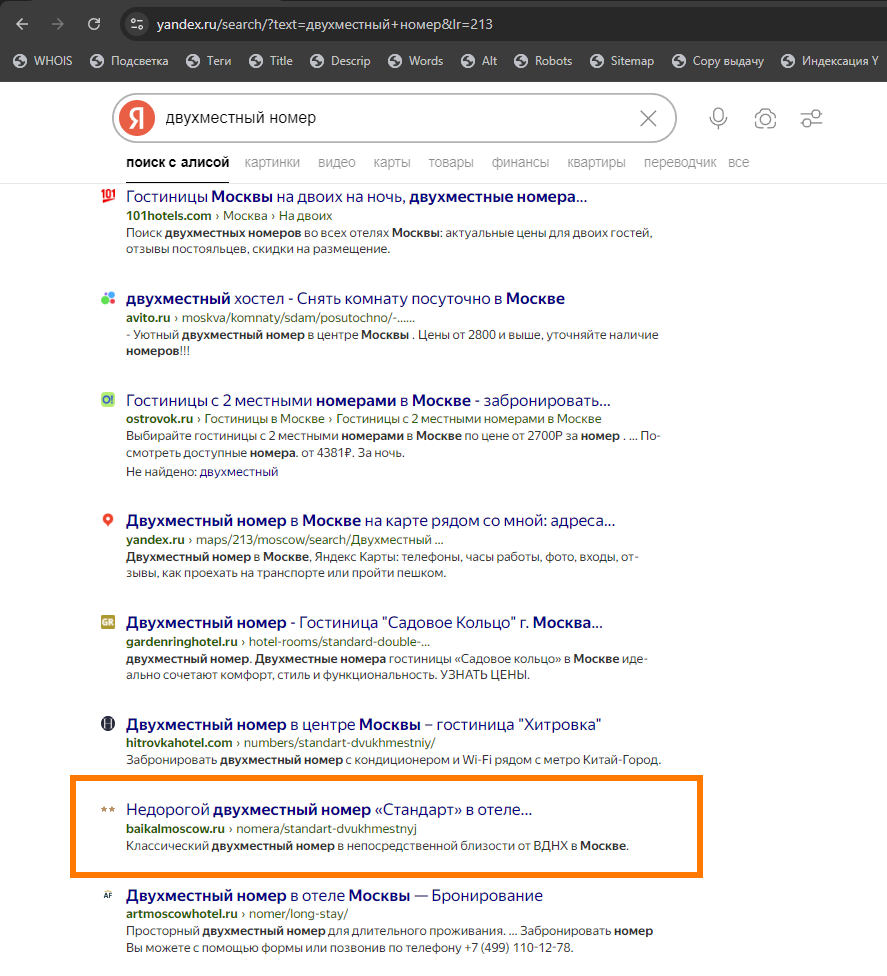Click the address bar URL
This screenshot has width=887, height=976.
[325, 24]
